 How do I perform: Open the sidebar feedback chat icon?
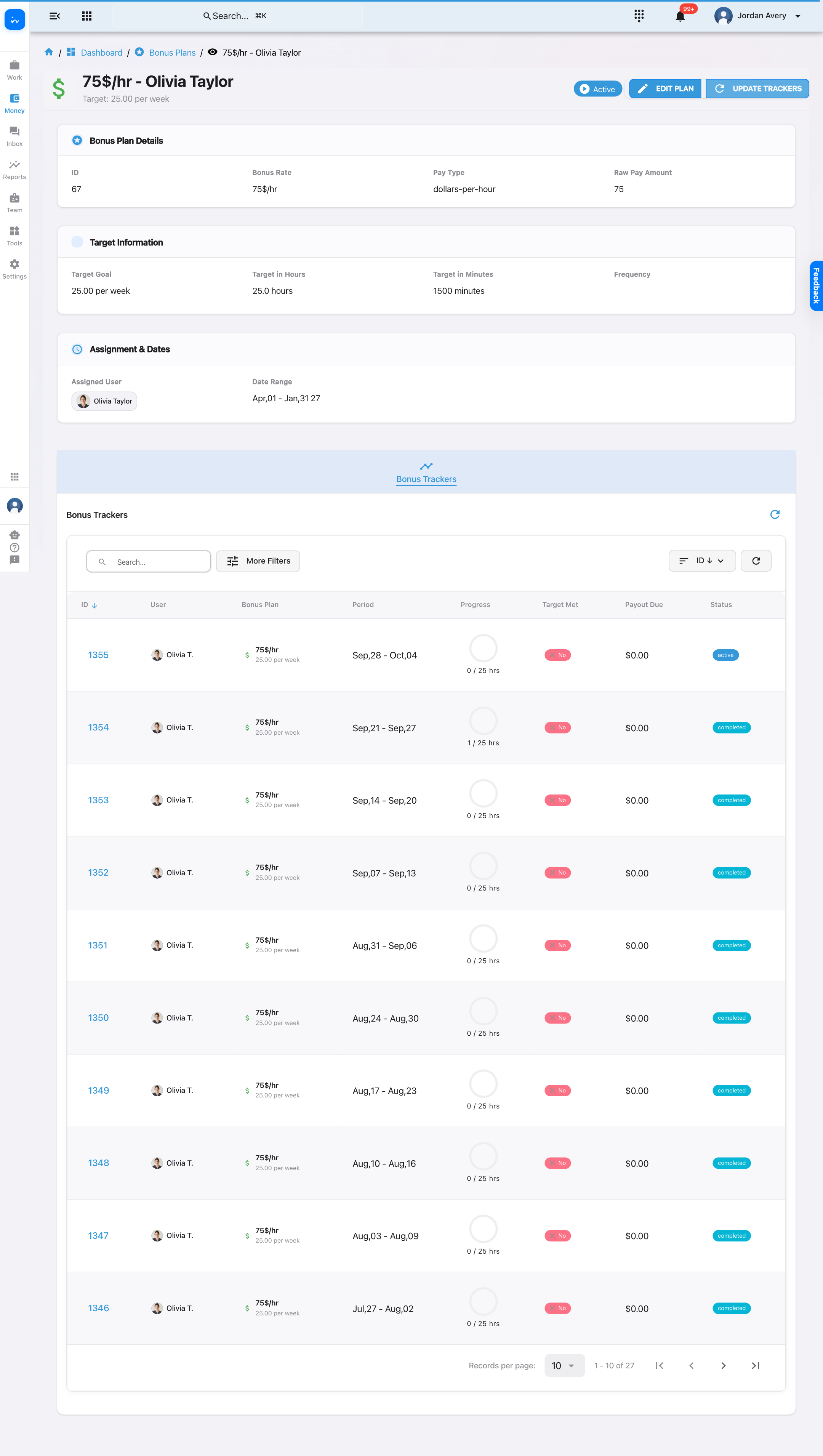click(x=15, y=560)
